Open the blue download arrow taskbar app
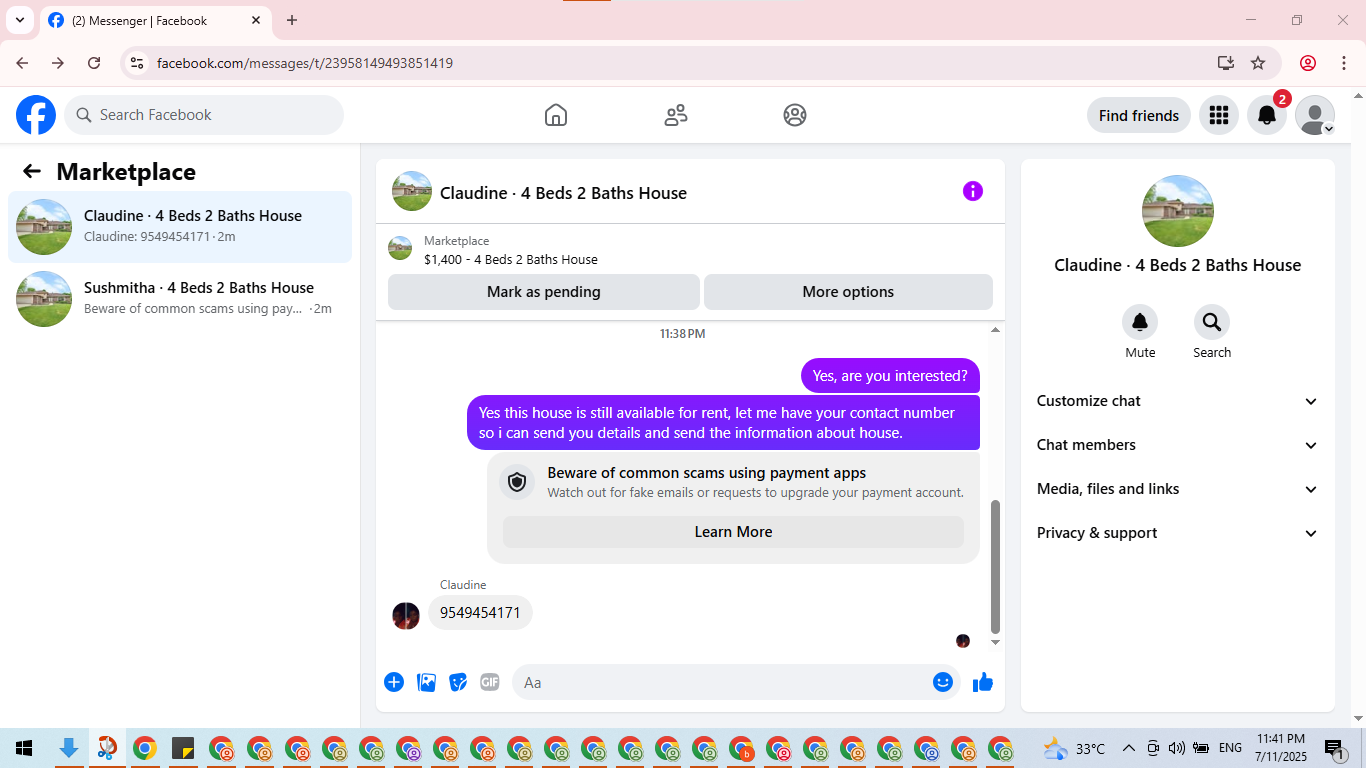Screen dimensions: 1366x768 (x=69, y=748)
